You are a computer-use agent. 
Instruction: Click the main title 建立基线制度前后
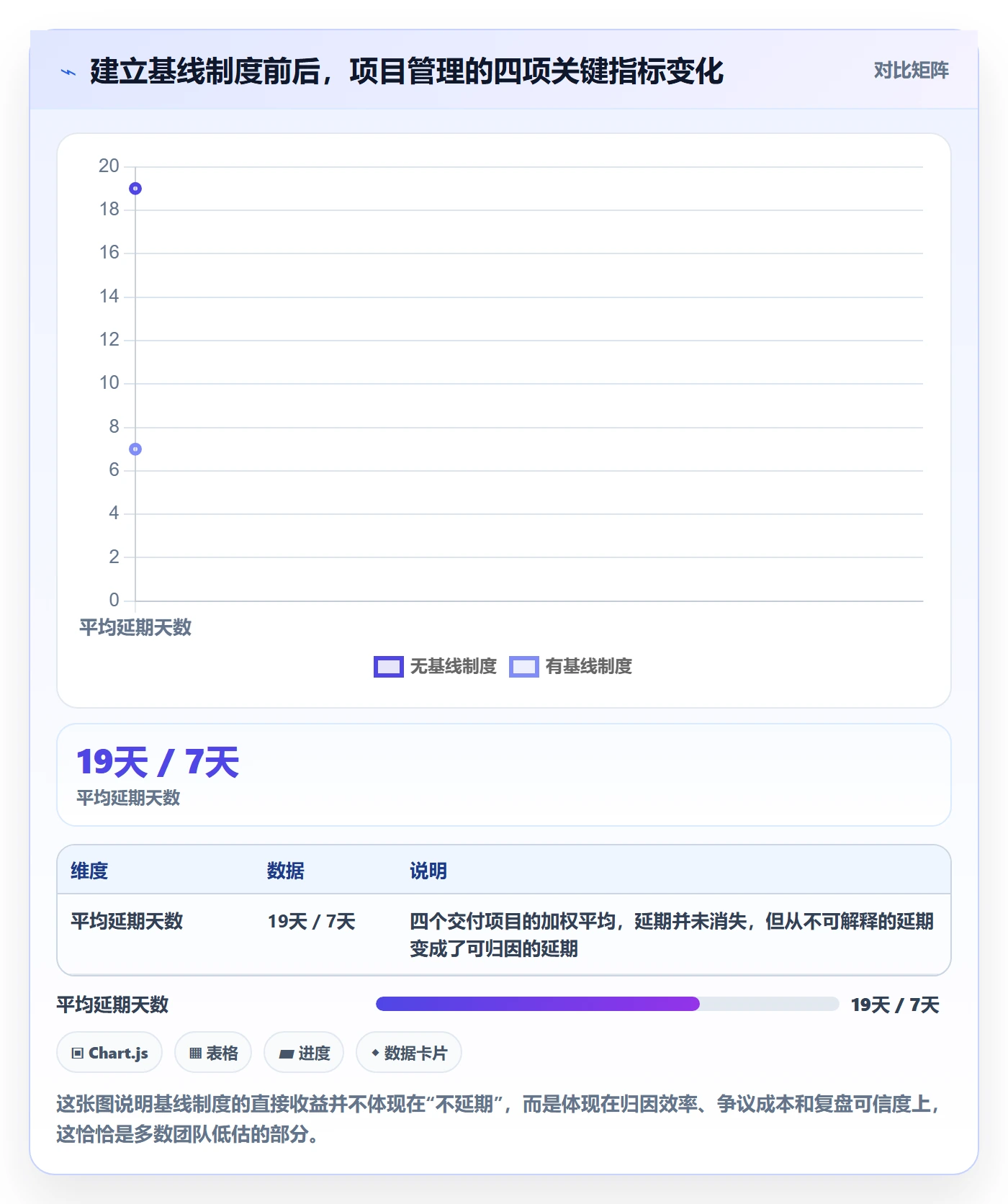pos(407,71)
